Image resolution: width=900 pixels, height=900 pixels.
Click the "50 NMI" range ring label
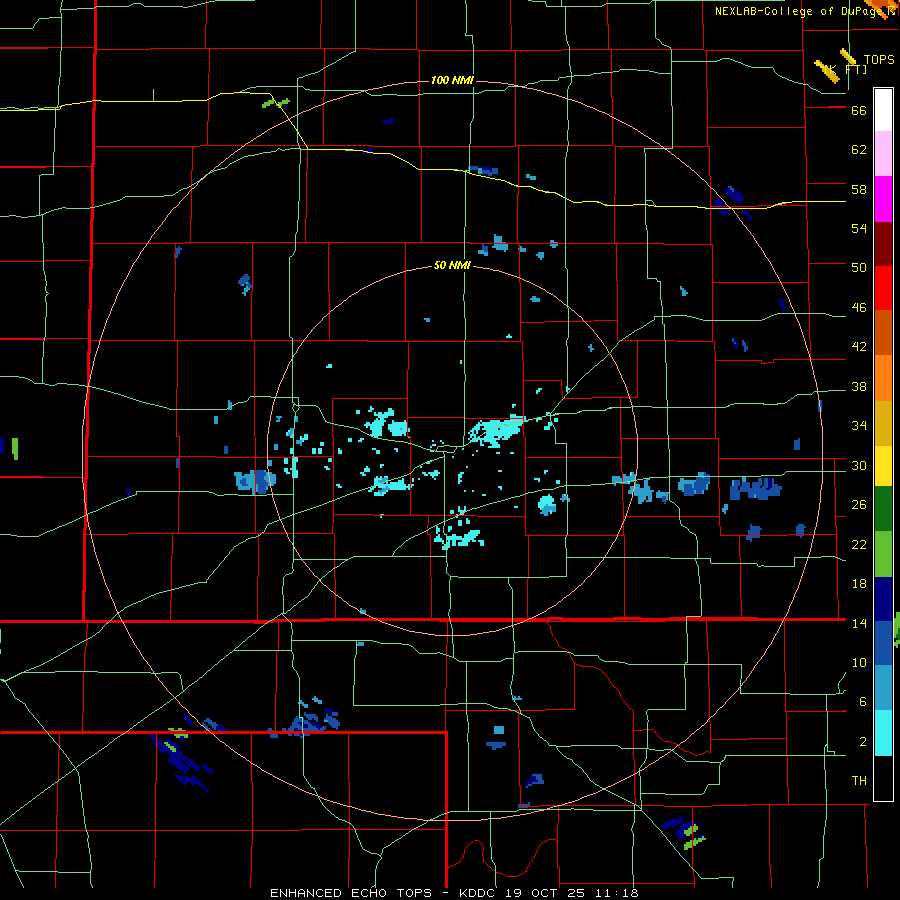452,265
